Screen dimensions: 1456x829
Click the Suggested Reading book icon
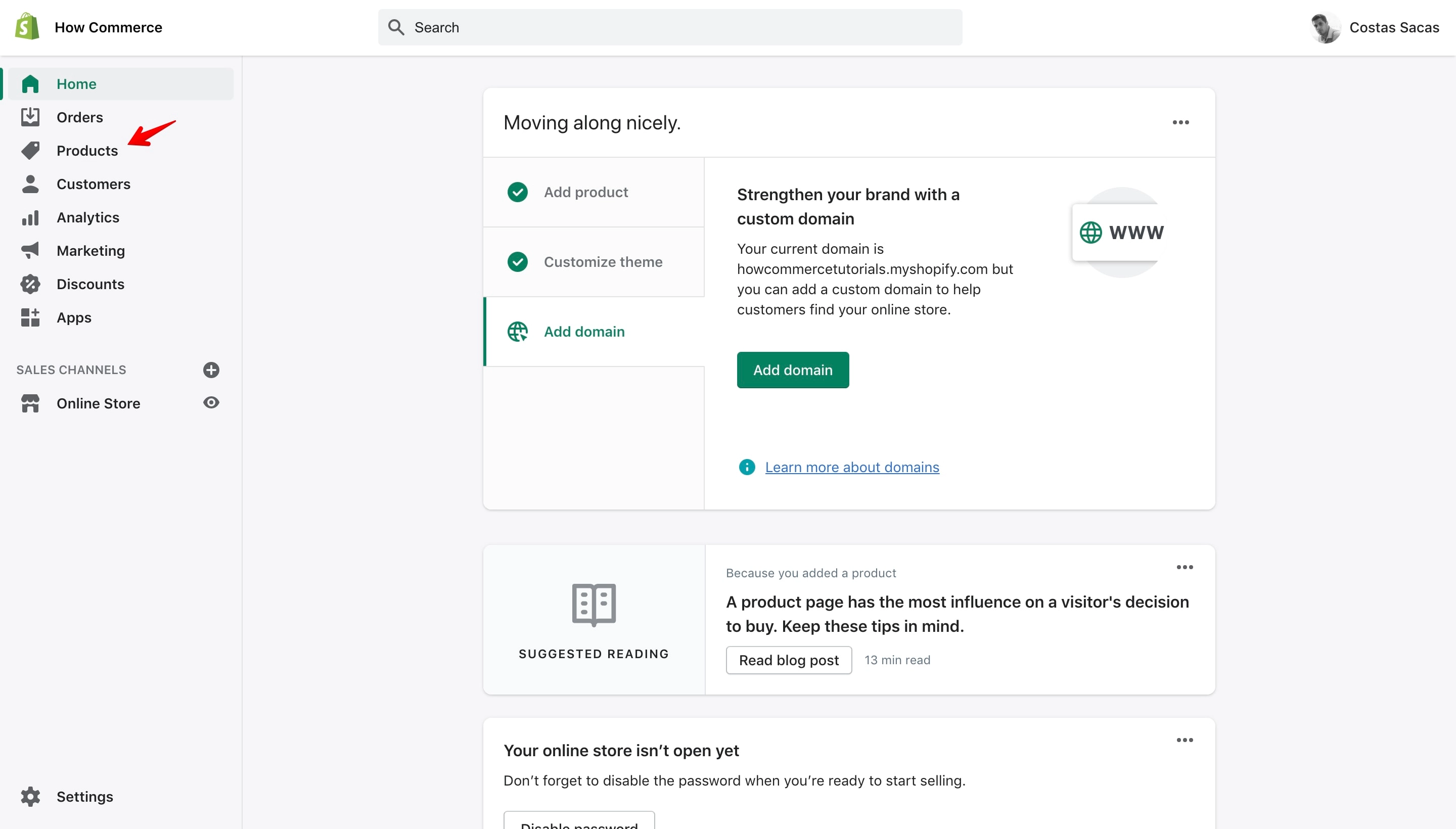[594, 605]
